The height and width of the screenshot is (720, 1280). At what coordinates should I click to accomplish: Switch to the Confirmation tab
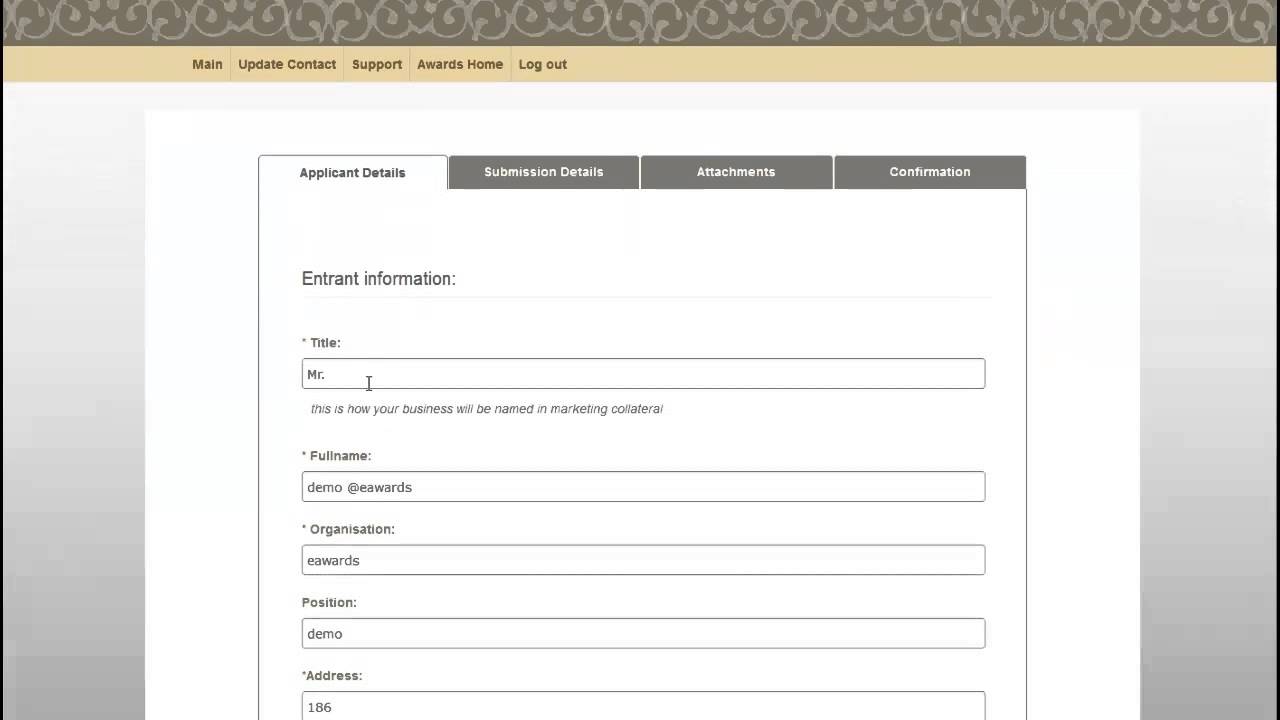coord(930,172)
